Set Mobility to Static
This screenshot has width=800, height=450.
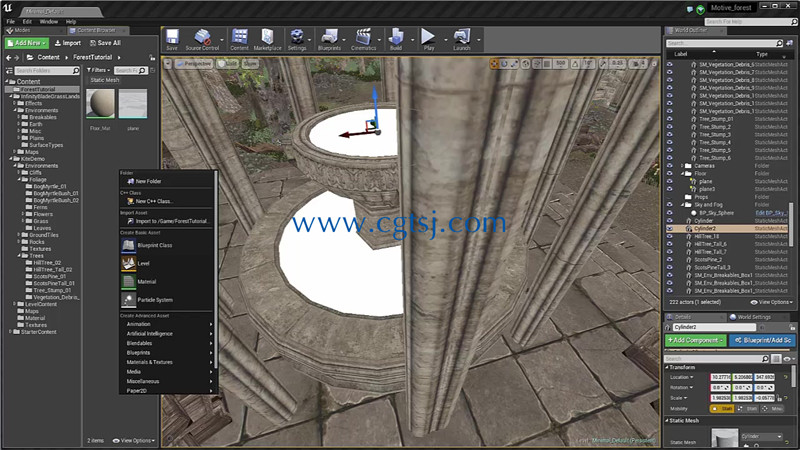pyautogui.click(x=721, y=409)
